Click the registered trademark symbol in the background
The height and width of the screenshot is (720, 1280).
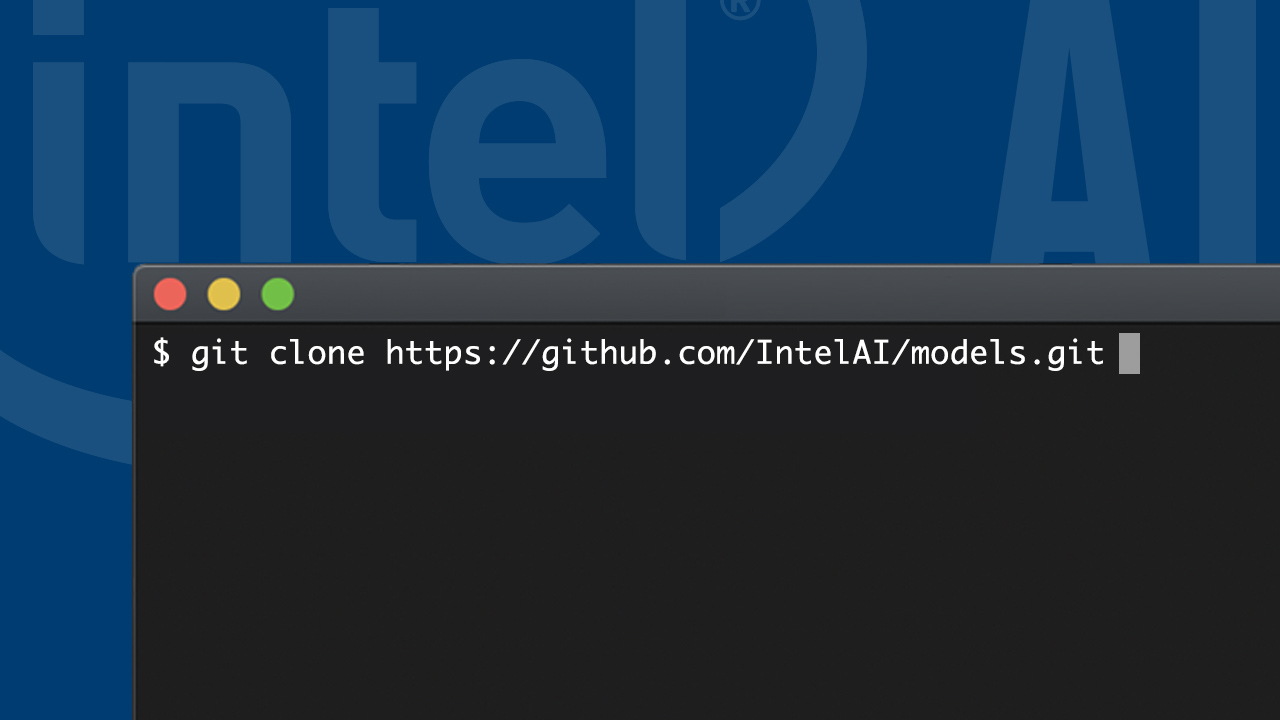[x=740, y=8]
